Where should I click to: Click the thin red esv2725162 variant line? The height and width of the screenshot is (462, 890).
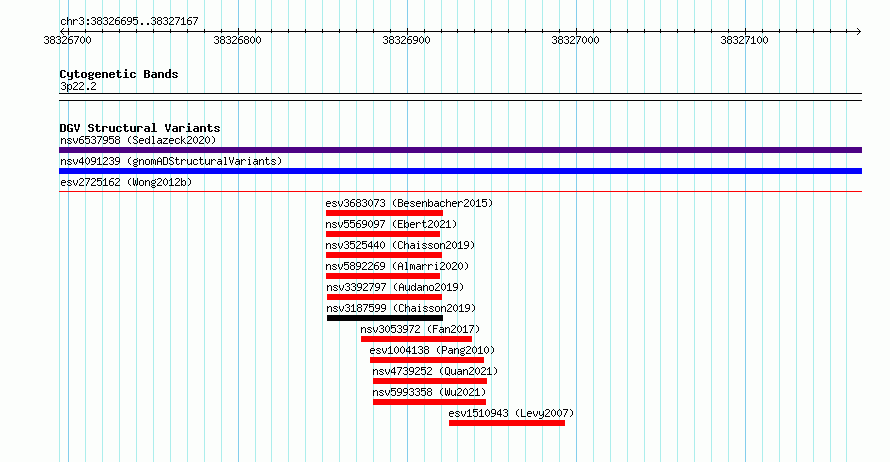pyautogui.click(x=460, y=192)
